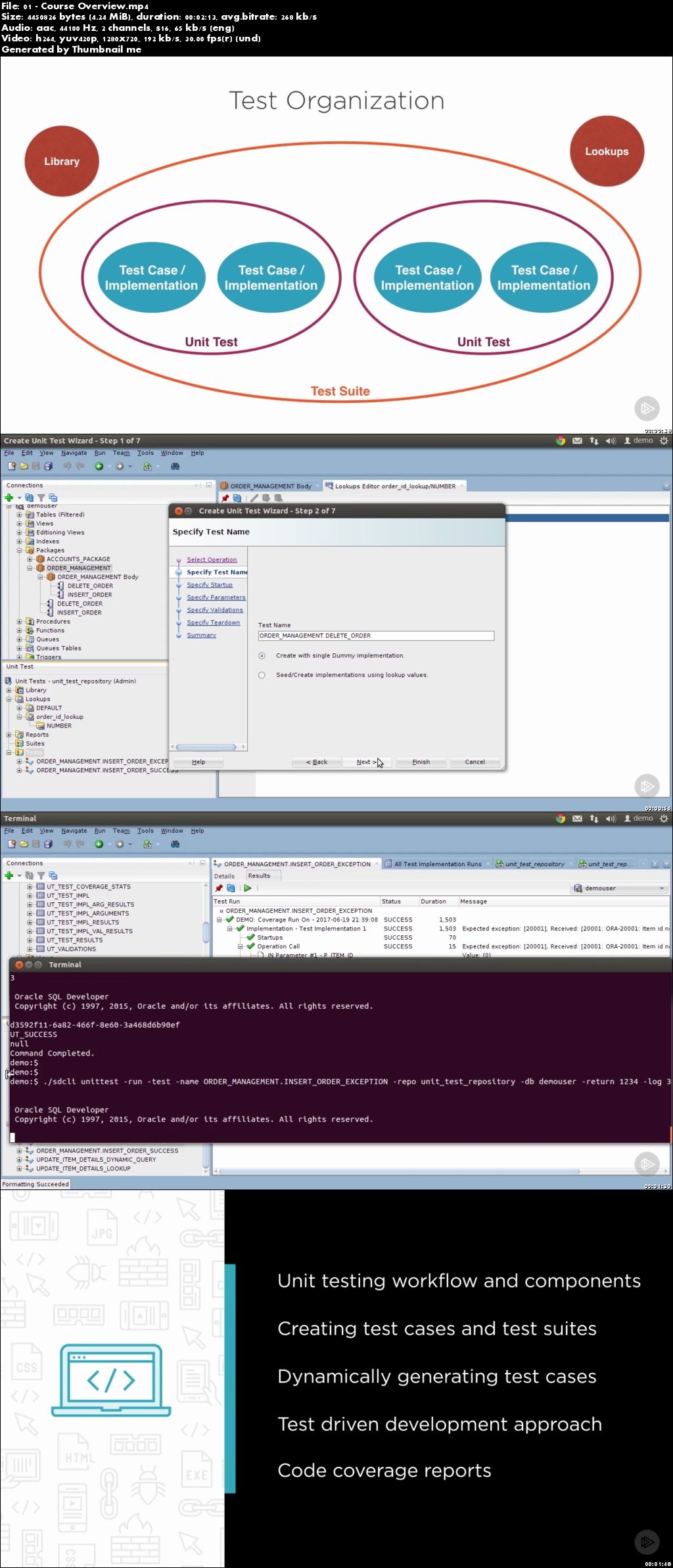Screen dimensions: 673x1568
Task: Select 'Create with single Dummy implementation' radio
Action: pos(262,656)
